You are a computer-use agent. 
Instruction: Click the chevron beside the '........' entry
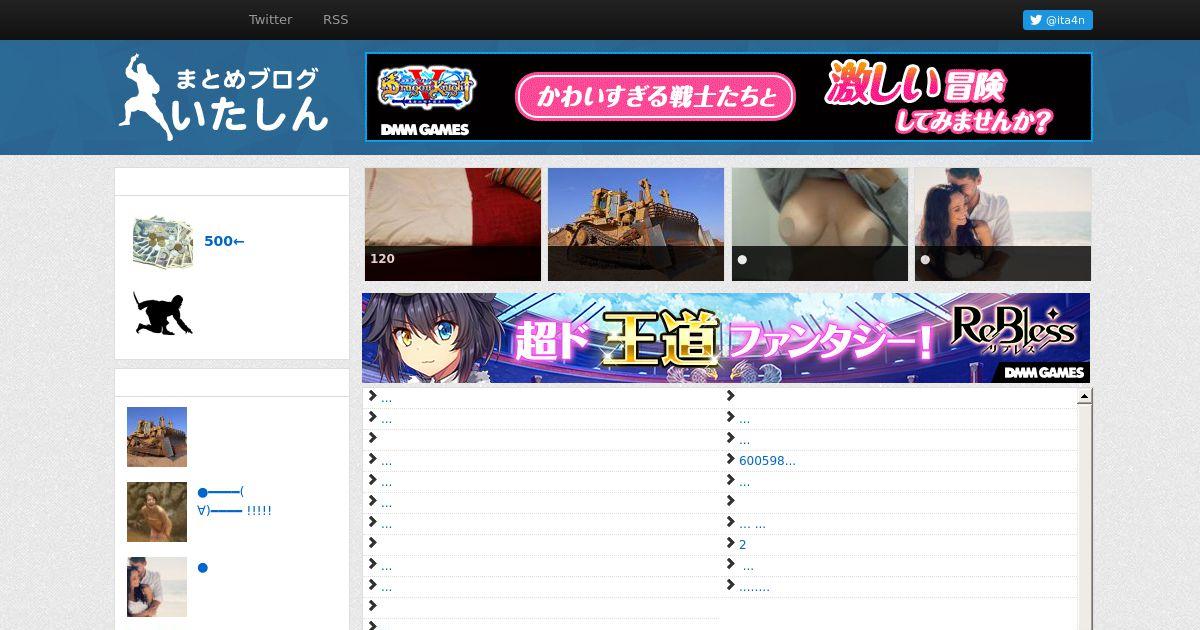coord(730,586)
